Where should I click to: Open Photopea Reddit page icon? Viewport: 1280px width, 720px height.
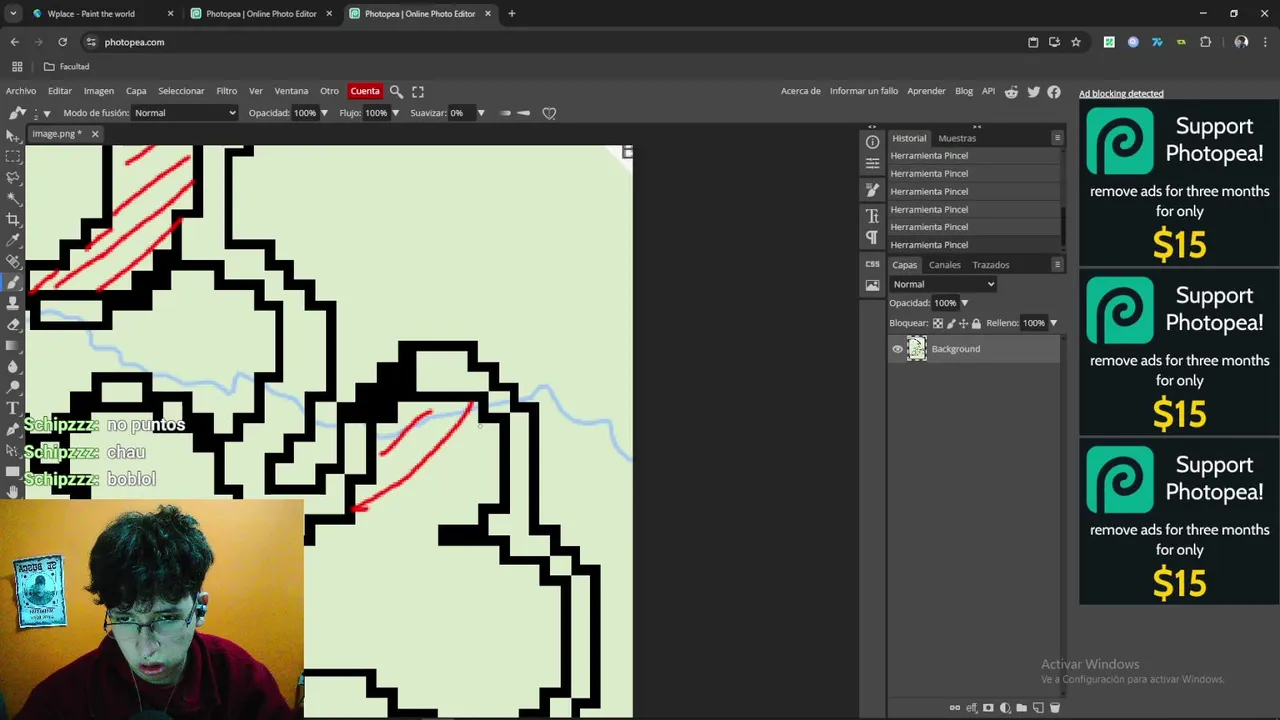[1011, 91]
